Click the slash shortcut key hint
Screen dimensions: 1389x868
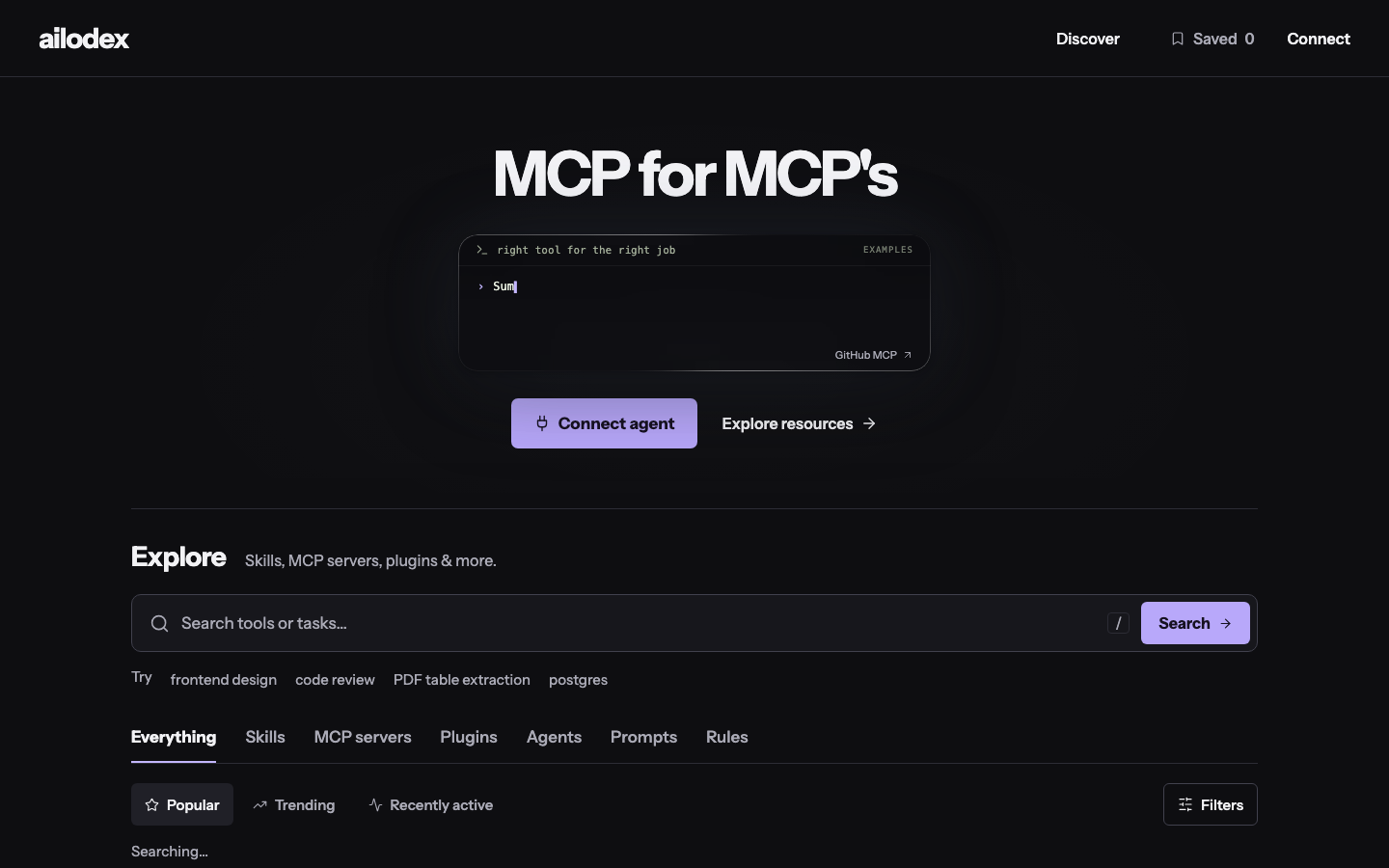[1118, 623]
